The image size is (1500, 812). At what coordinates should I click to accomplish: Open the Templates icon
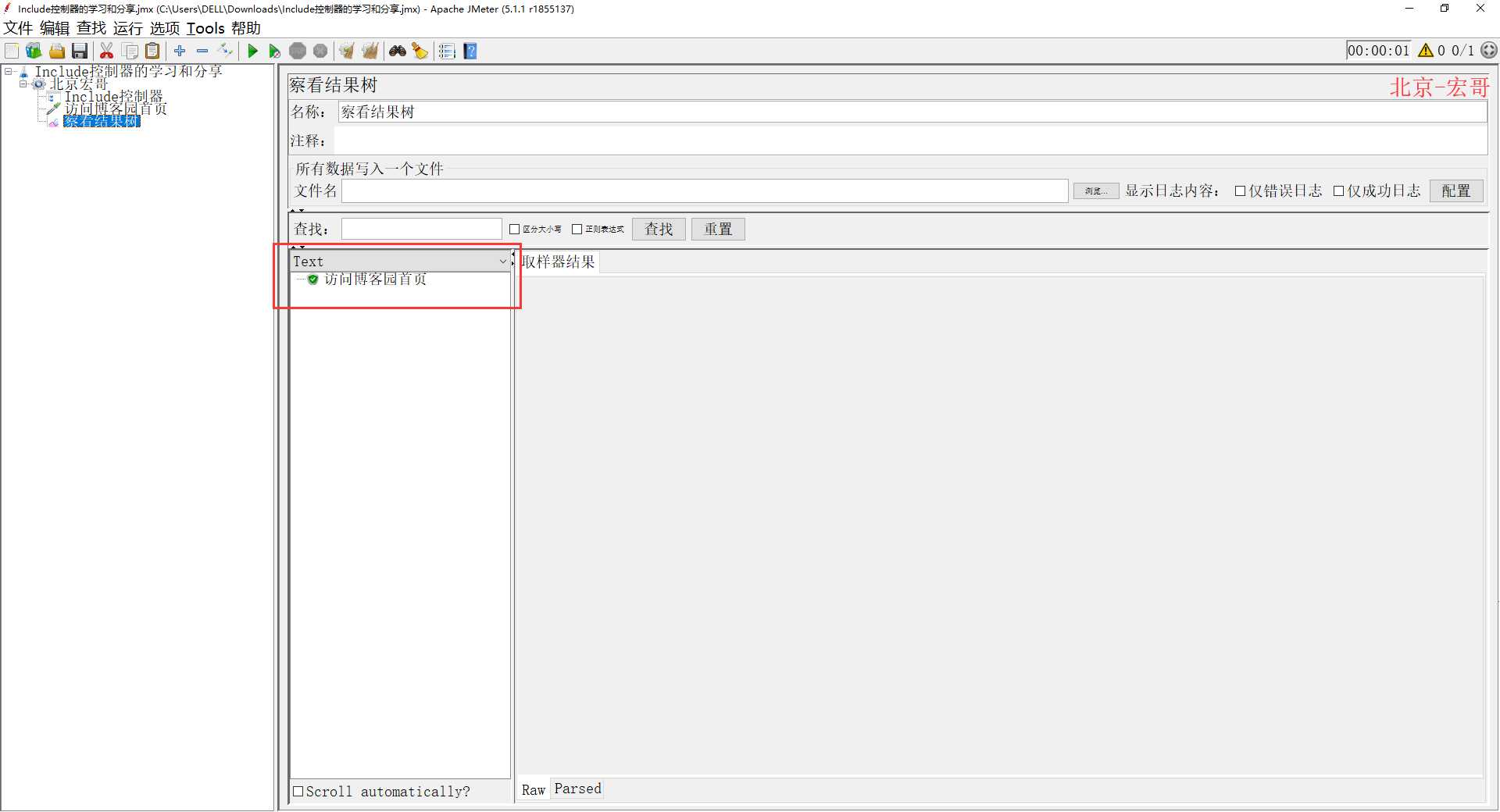[34, 51]
